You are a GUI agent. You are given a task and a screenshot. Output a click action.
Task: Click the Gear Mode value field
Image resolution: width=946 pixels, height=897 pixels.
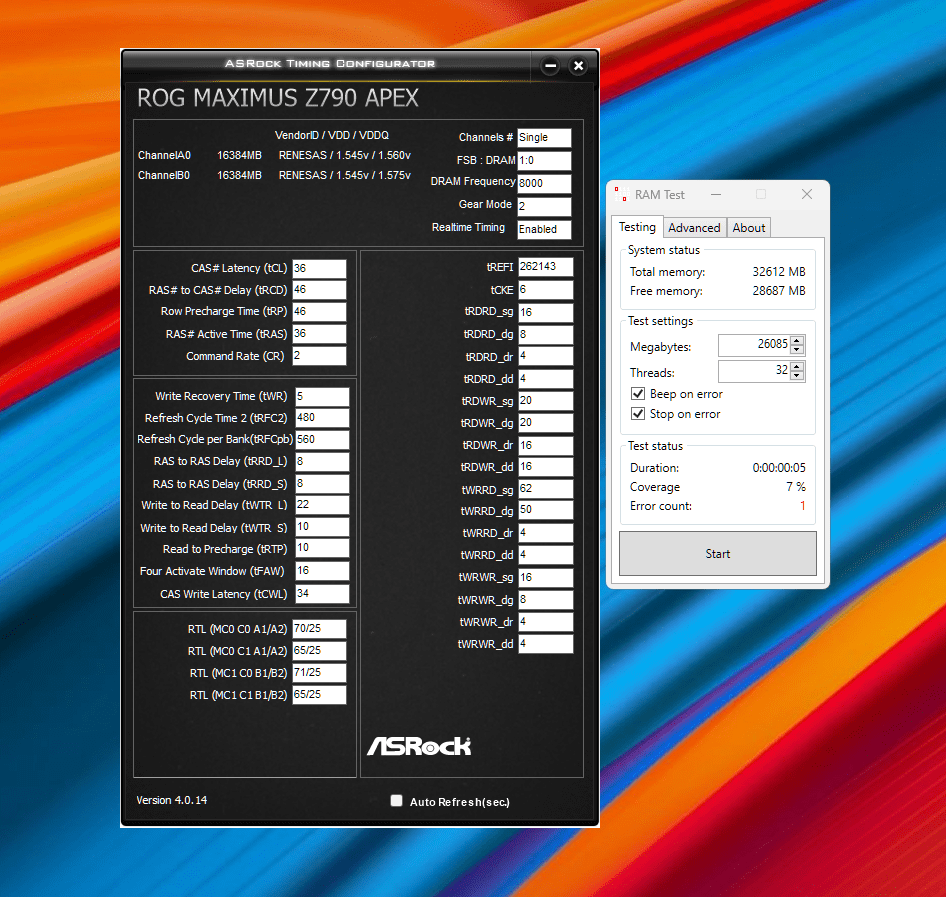pos(544,206)
